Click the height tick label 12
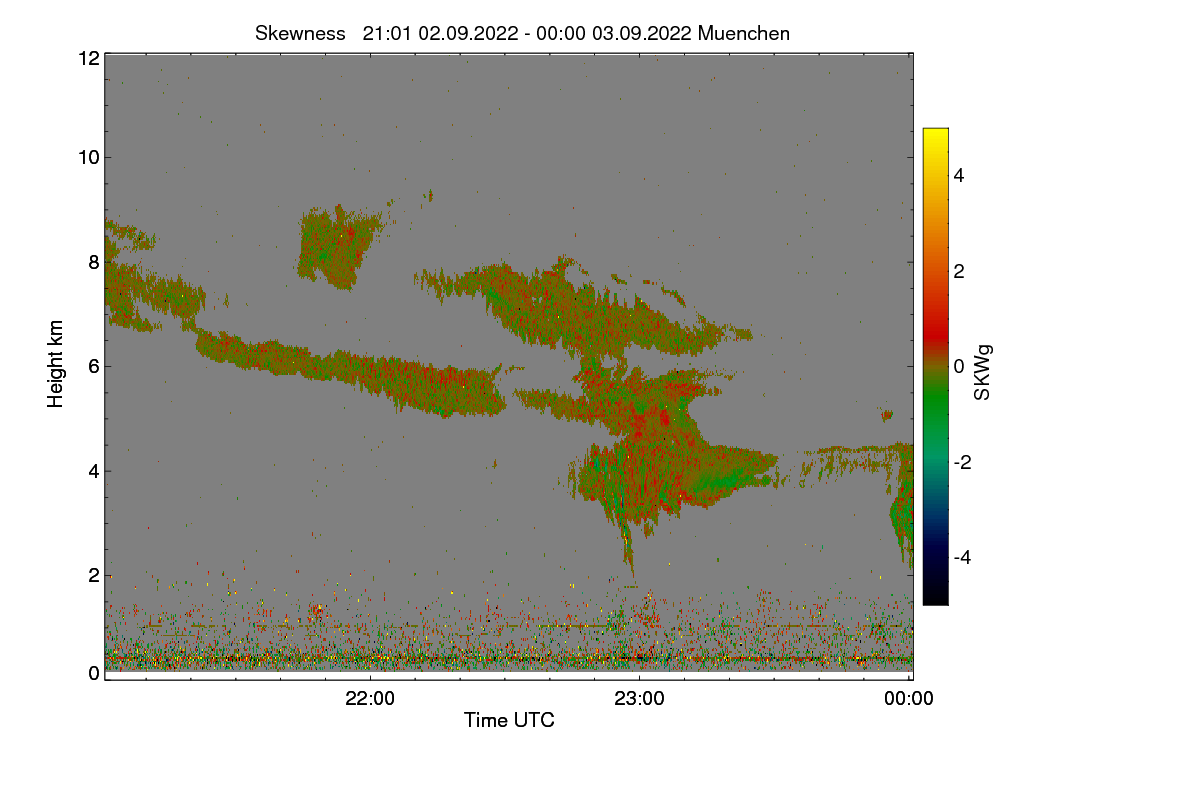 point(87,58)
